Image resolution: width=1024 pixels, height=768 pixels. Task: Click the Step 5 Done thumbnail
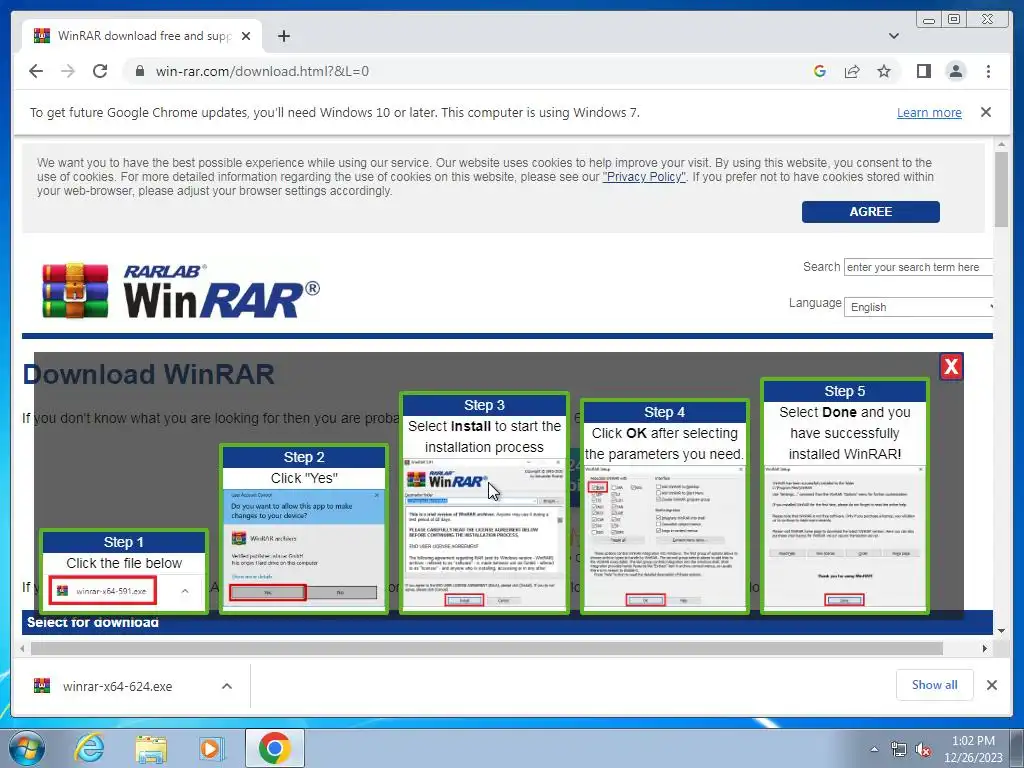(844, 496)
